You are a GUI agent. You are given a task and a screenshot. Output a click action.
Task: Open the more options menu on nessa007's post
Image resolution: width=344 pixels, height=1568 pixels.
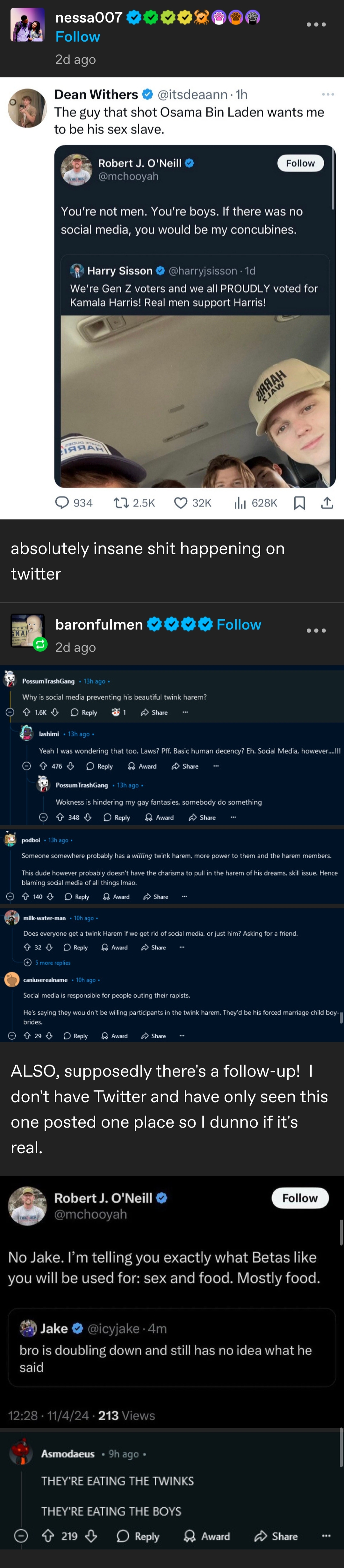click(316, 24)
